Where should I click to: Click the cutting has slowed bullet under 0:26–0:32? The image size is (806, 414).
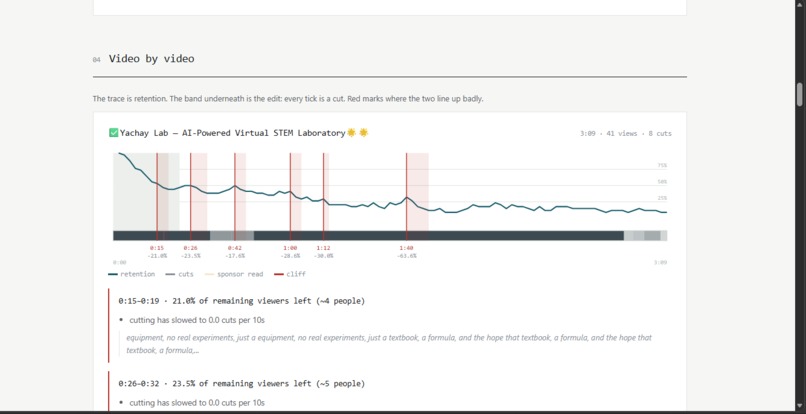coord(197,403)
